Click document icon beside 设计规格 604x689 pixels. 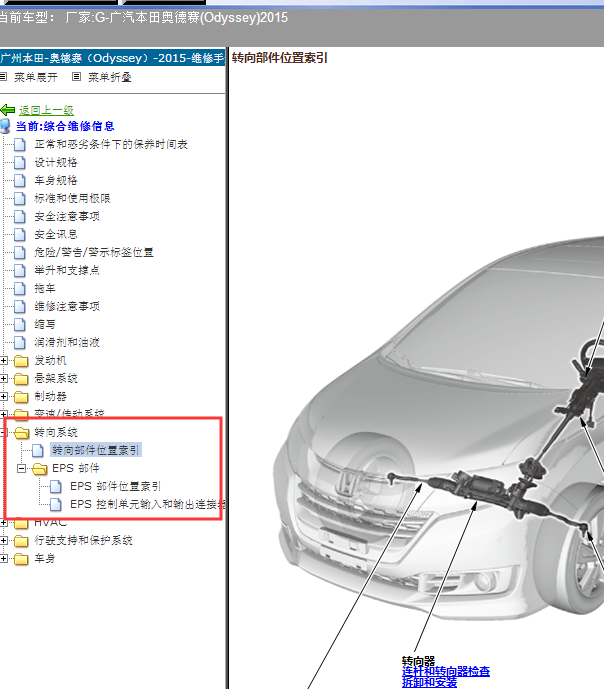[x=19, y=162]
